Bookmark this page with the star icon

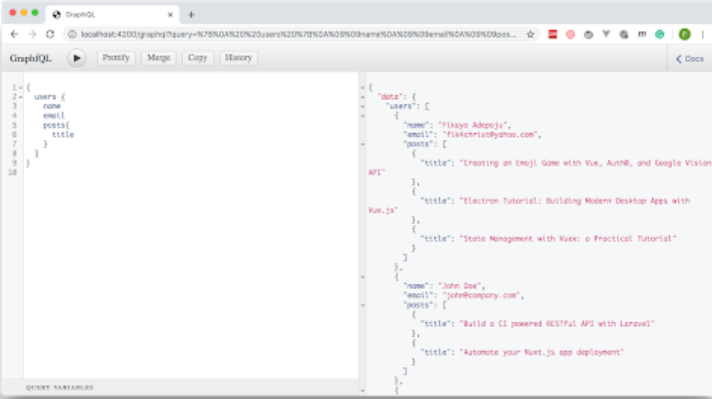point(530,34)
